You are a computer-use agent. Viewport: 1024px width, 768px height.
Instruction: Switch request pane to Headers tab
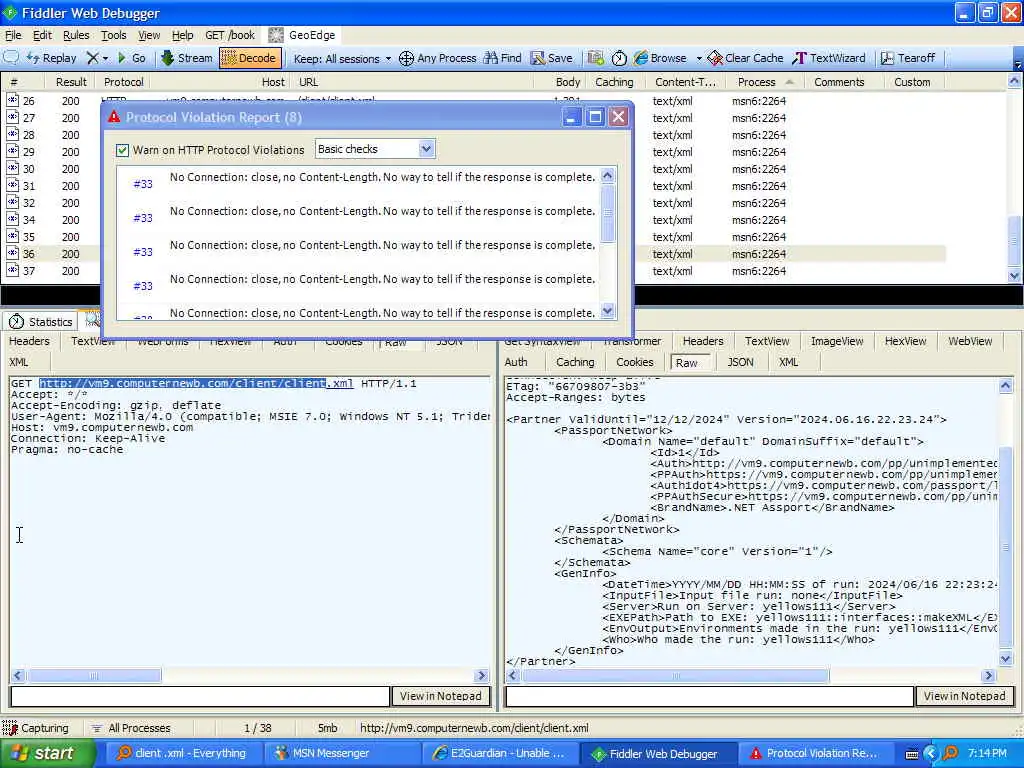(x=29, y=341)
